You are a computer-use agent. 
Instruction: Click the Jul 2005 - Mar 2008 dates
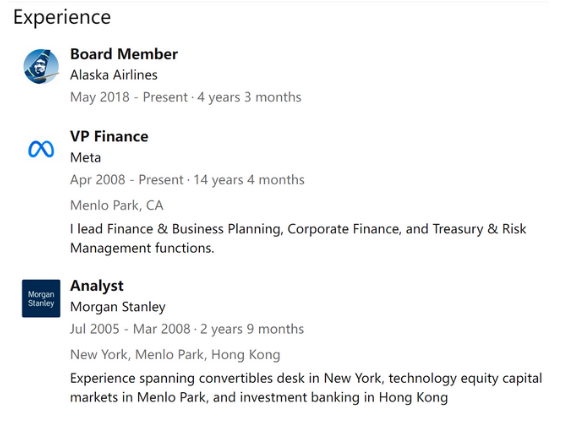point(130,329)
